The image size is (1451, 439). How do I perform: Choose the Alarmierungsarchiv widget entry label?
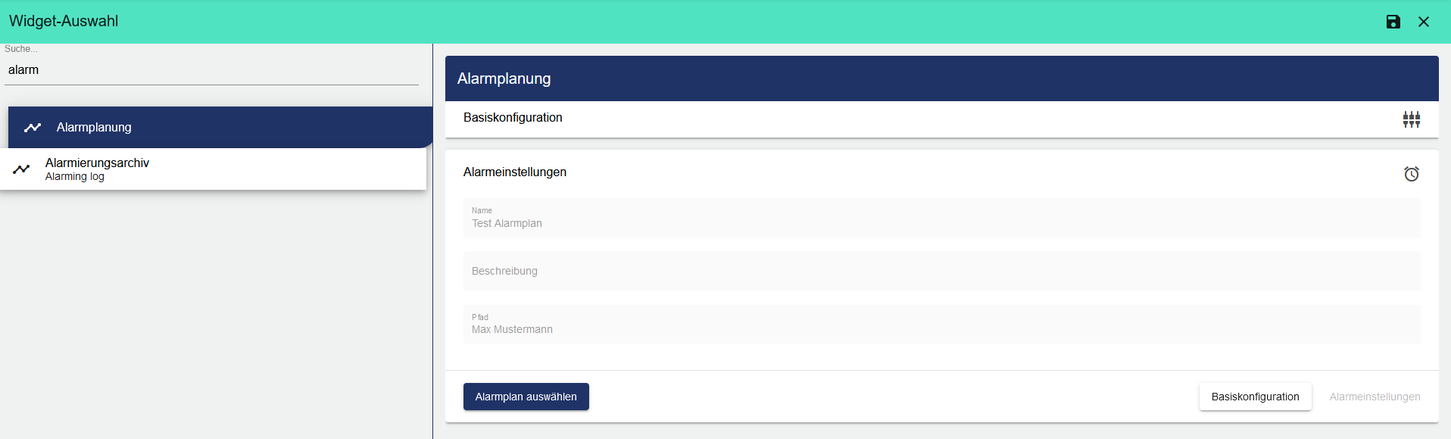coord(97,162)
